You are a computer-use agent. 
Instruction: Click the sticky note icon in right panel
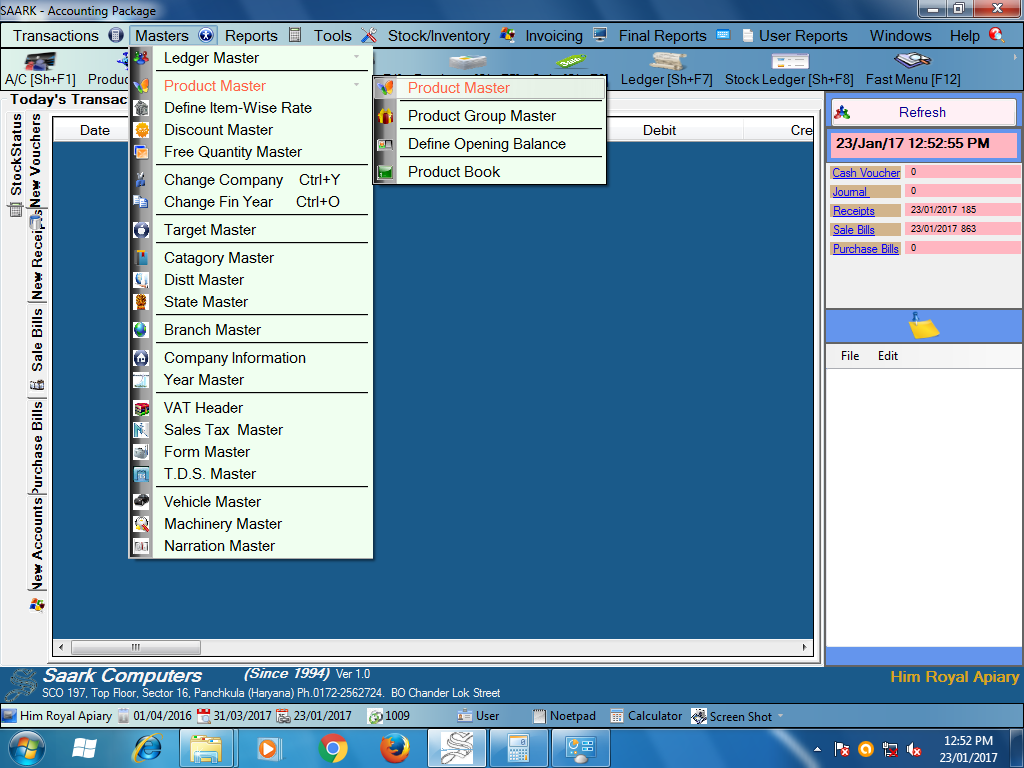tap(922, 327)
